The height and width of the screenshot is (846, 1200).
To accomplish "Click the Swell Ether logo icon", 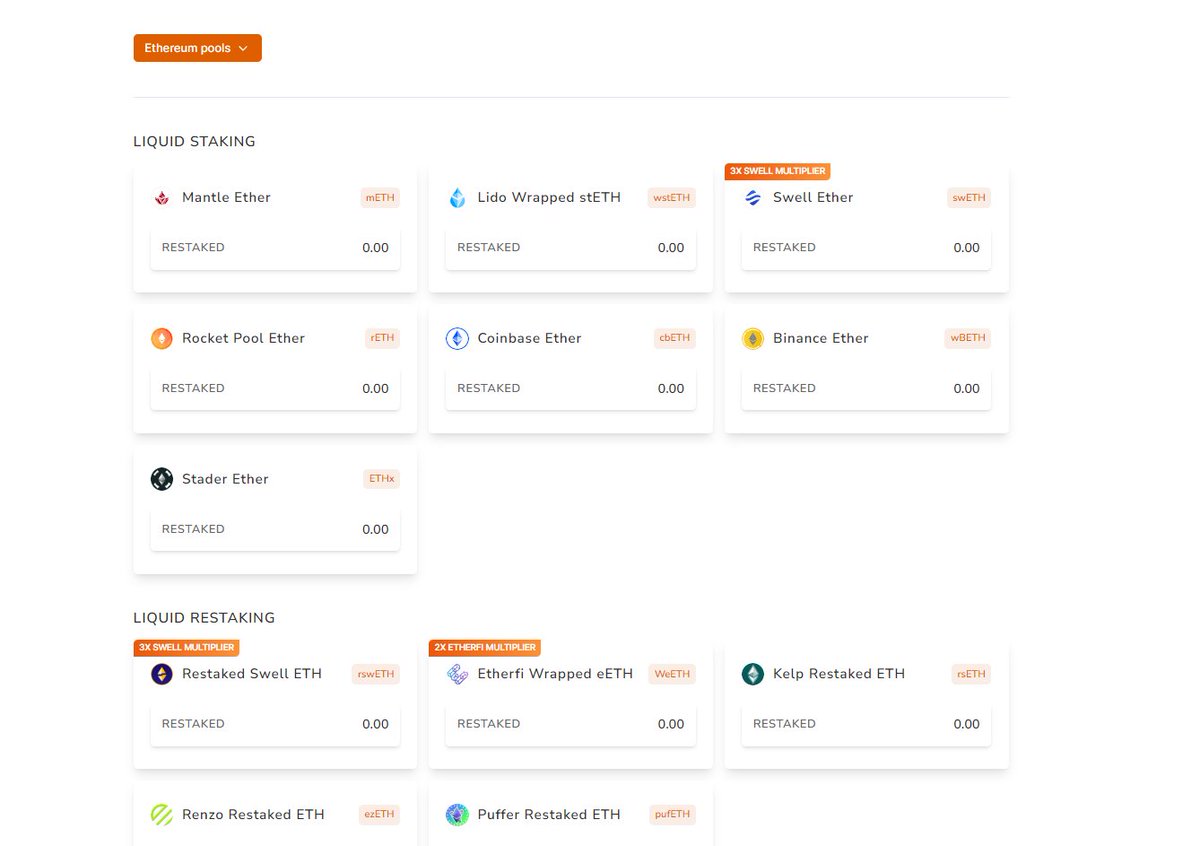I will [753, 198].
